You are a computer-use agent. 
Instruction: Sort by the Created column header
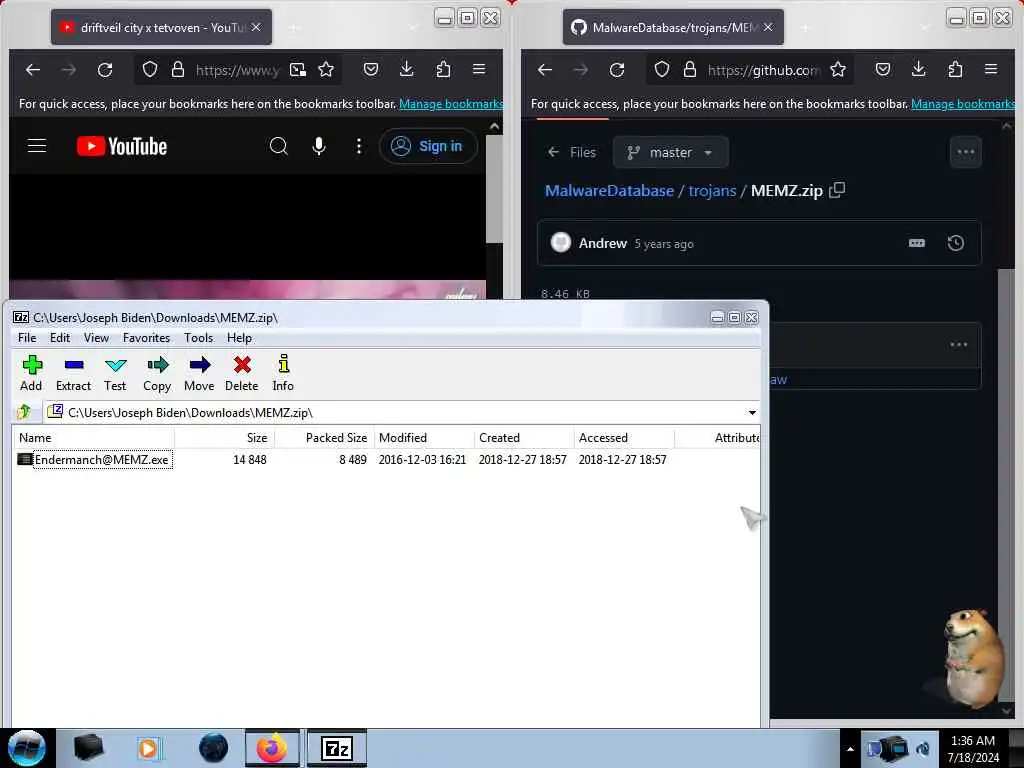pos(524,438)
